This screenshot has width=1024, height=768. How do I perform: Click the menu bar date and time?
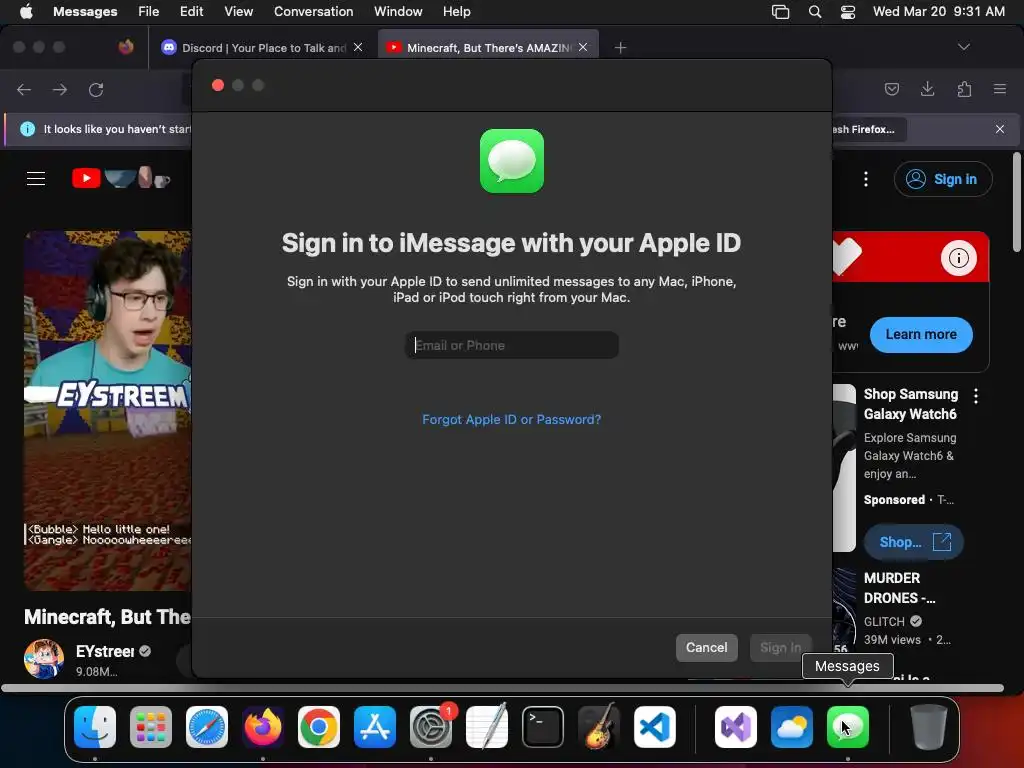tap(938, 11)
